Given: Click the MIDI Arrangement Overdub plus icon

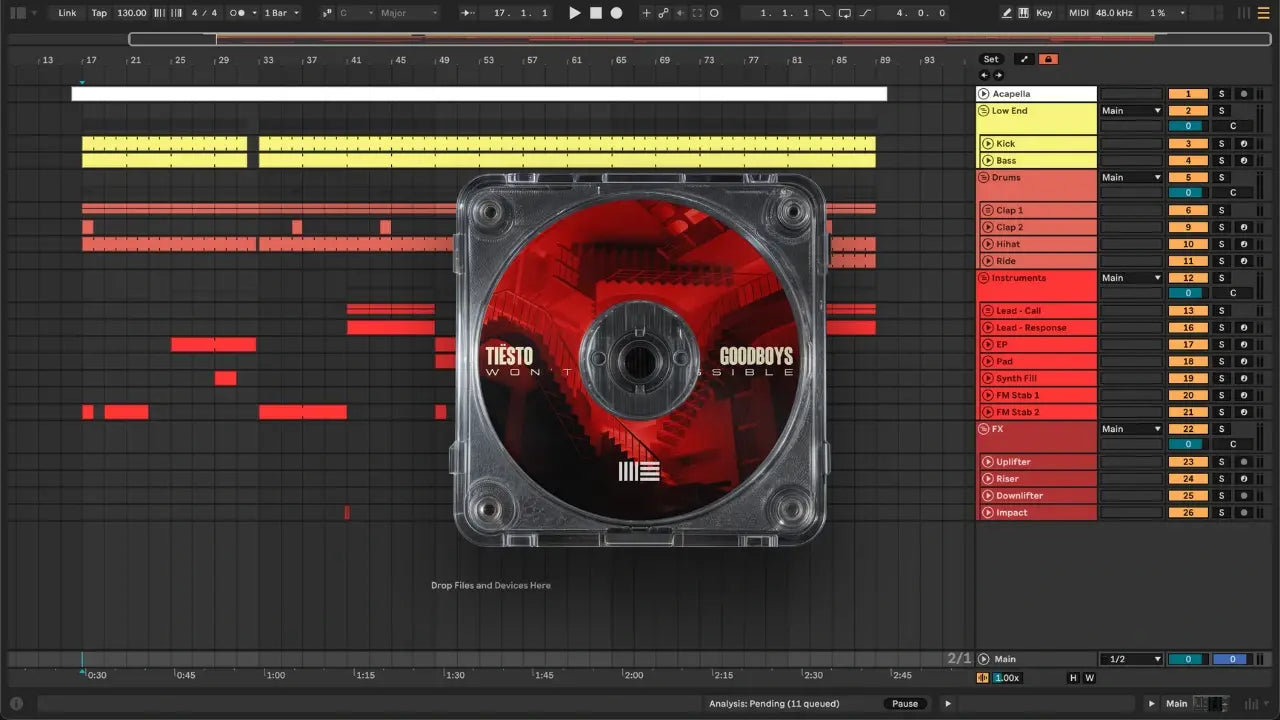Looking at the screenshot, I should (x=646, y=13).
